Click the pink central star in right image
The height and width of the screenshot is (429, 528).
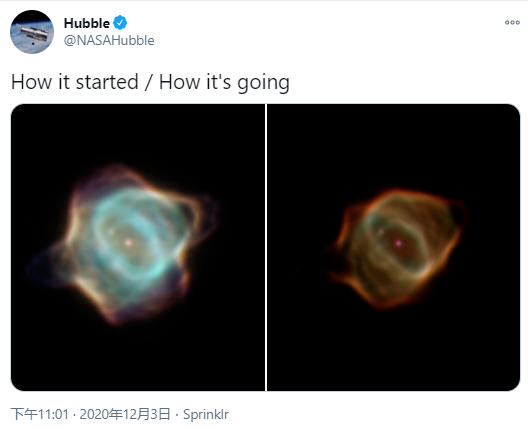point(399,243)
